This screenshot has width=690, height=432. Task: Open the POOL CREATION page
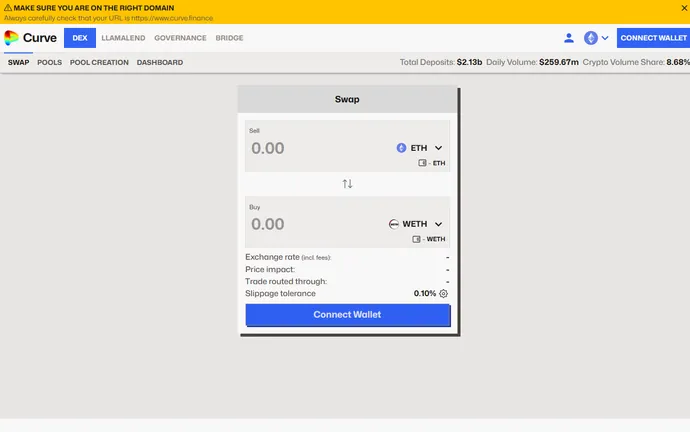point(99,62)
